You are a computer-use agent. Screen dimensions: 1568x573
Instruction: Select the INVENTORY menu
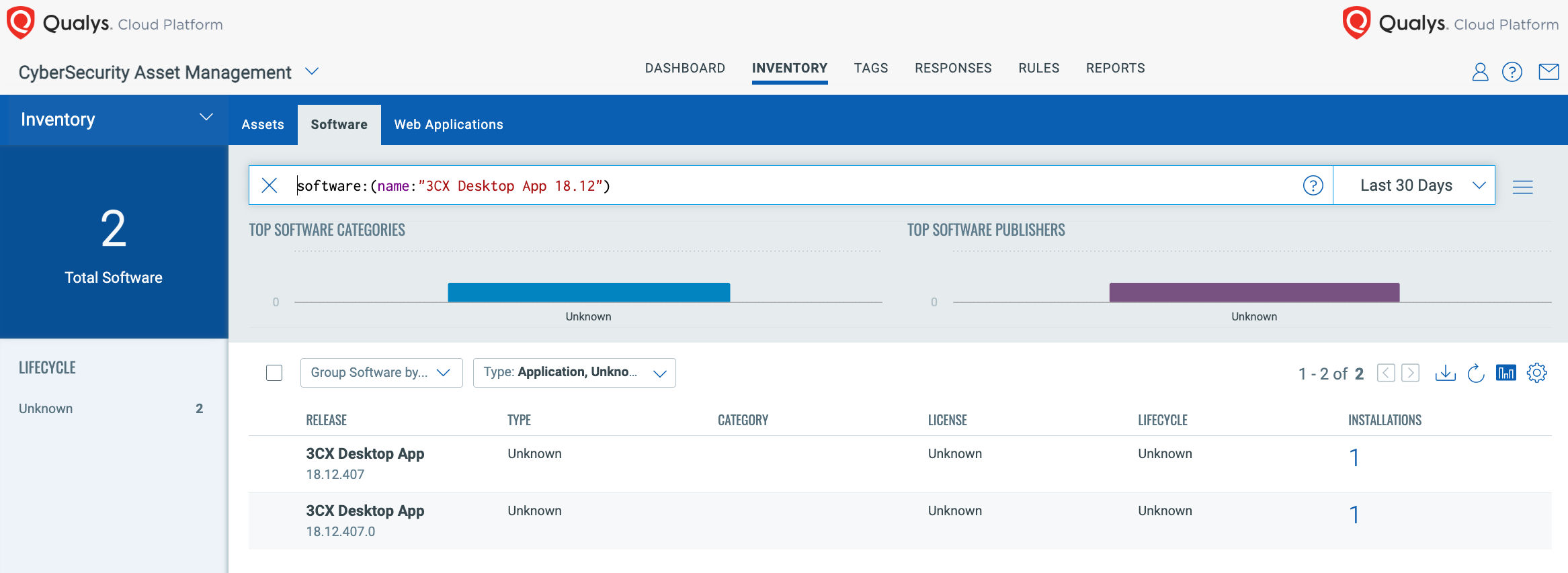click(x=790, y=69)
